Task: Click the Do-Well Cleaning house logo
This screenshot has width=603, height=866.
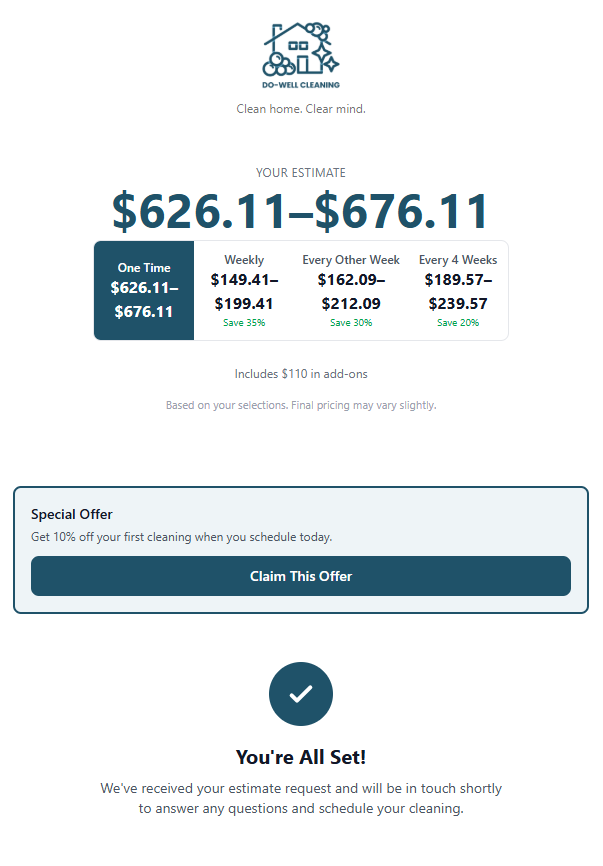Action: 300,48
